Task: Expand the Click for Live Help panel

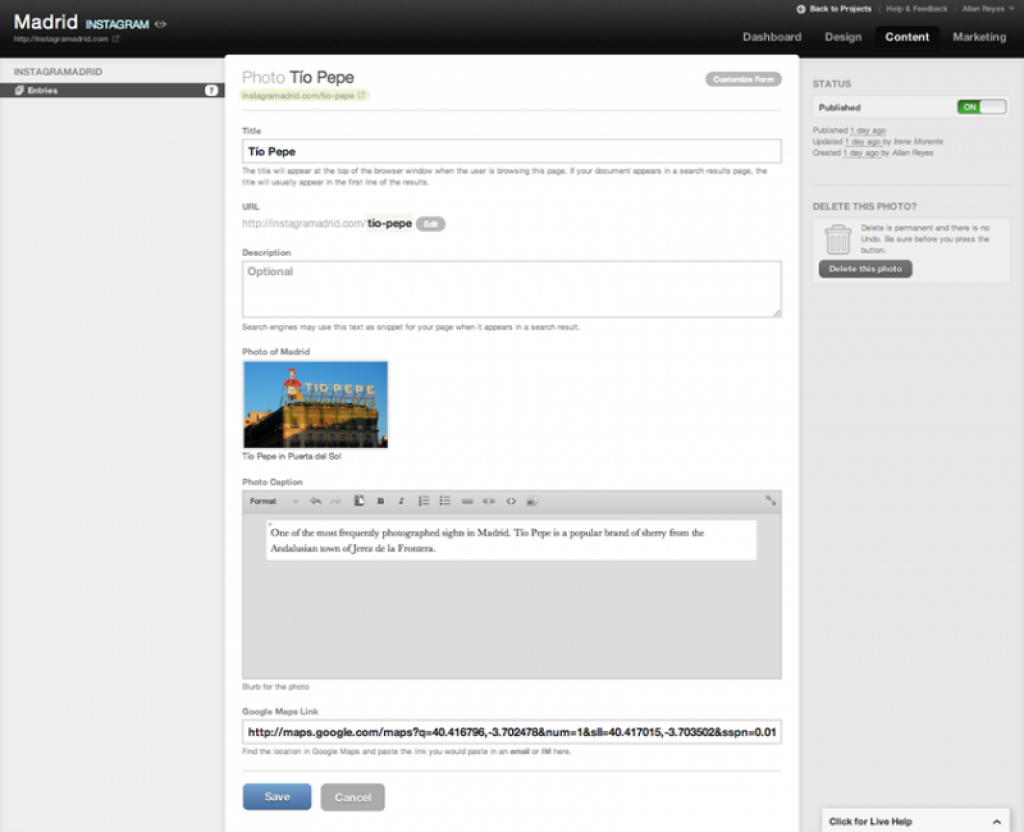Action: (x=915, y=821)
